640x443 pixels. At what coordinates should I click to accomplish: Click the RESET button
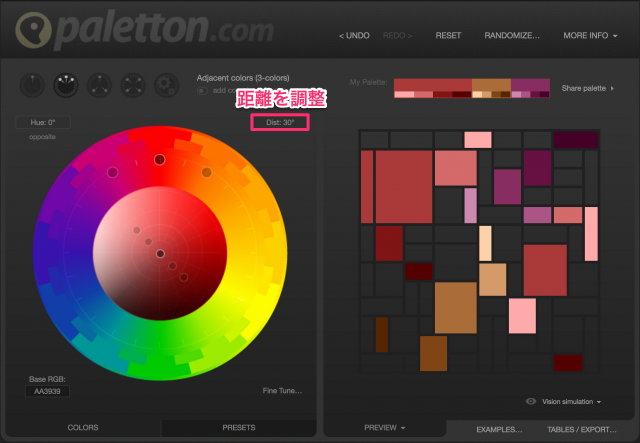pos(448,36)
